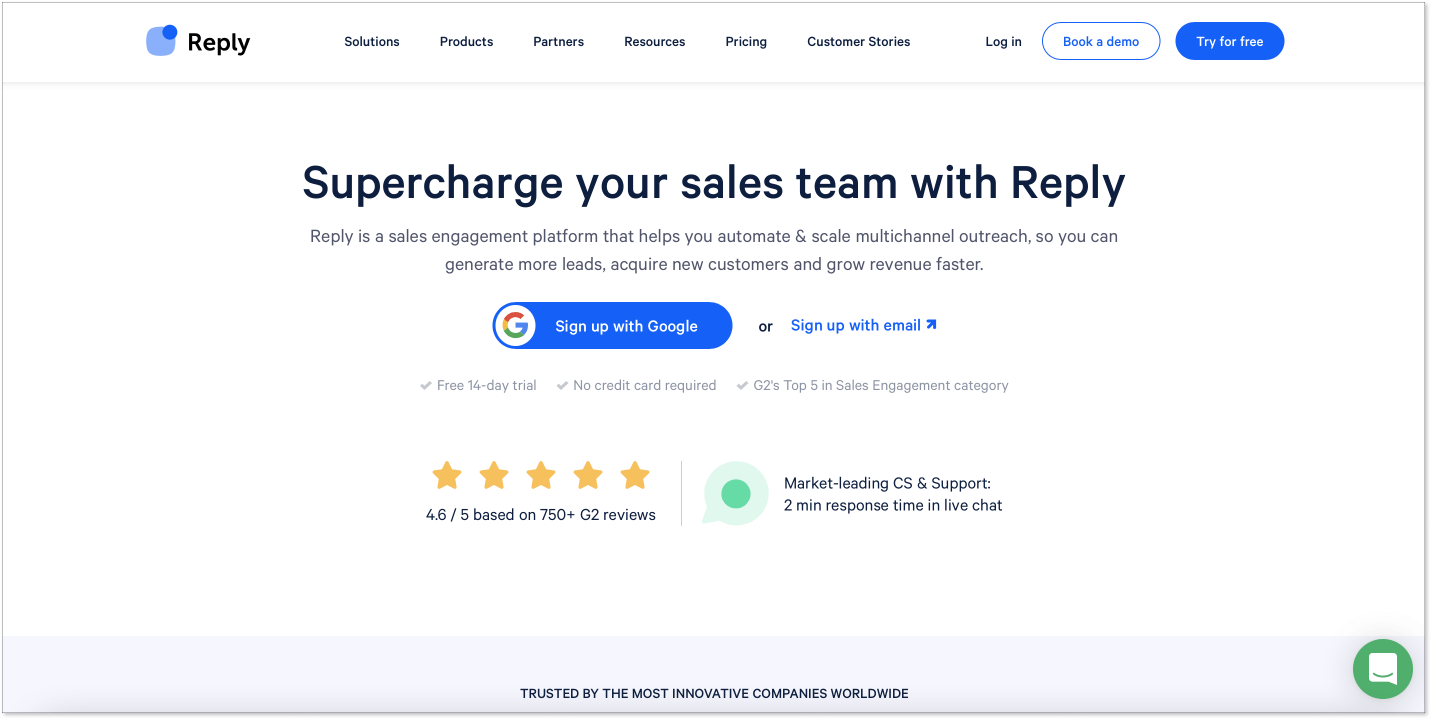This screenshot has width=1431, height=719.
Task: Click the Reply logo icon
Action: (161, 41)
